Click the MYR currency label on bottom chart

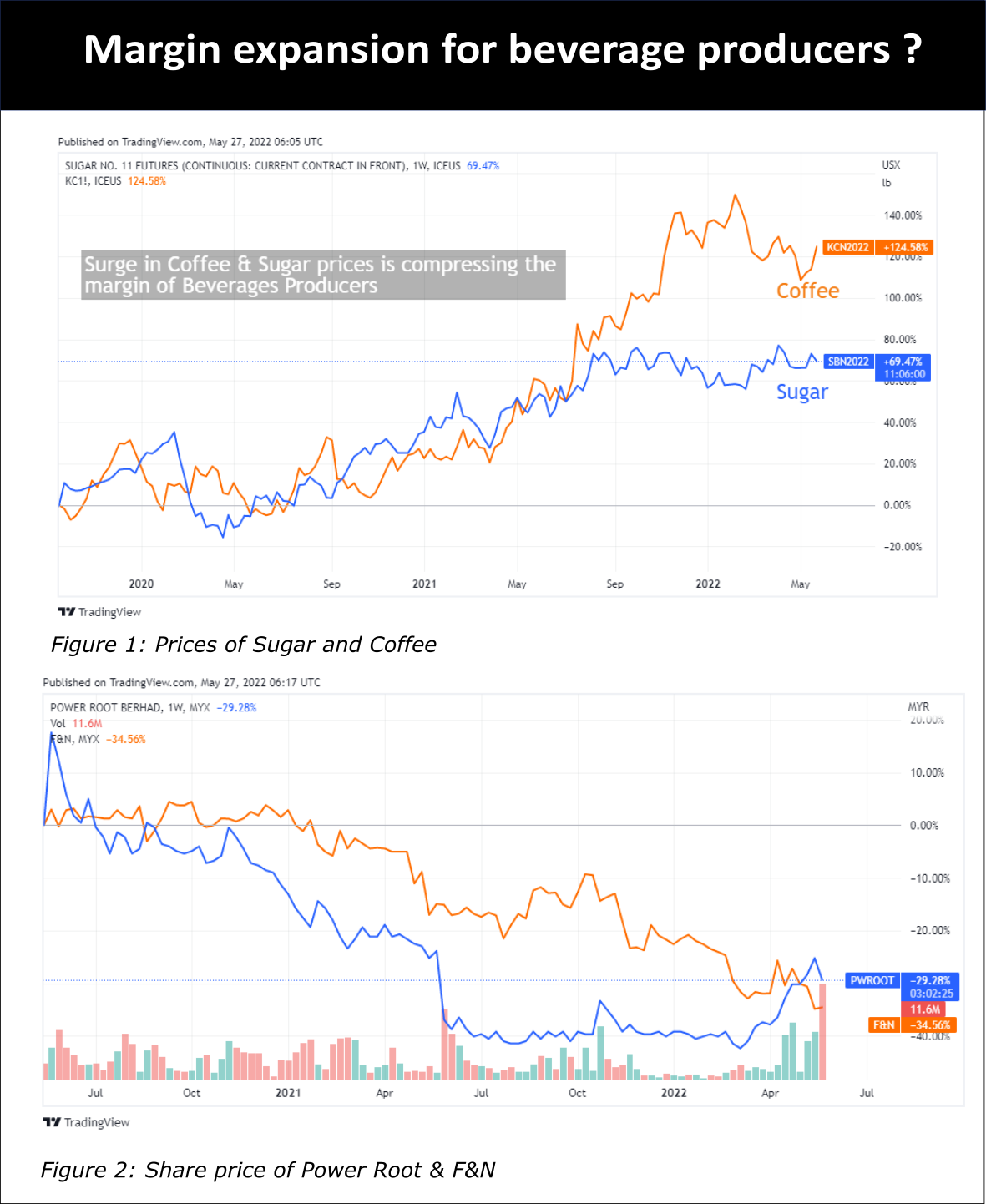[918, 706]
